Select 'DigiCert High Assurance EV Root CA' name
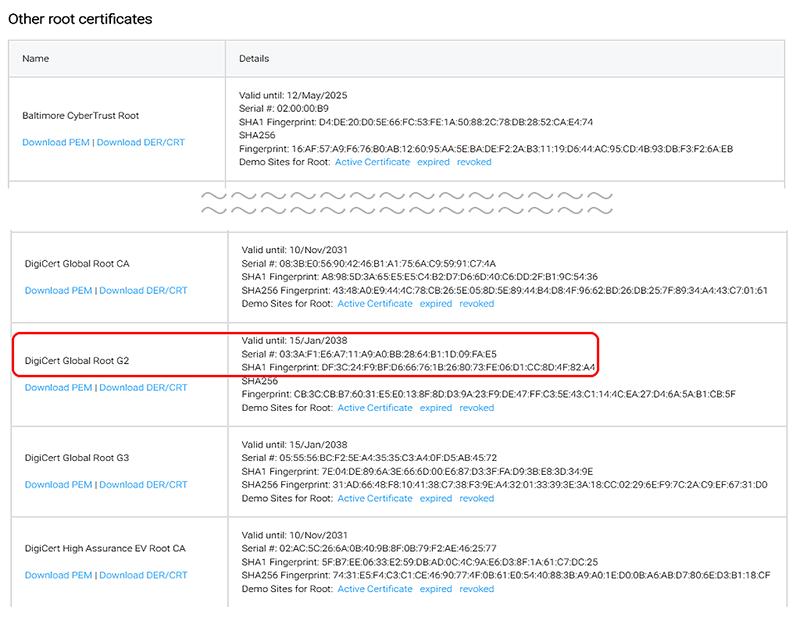Image resolution: width=800 pixels, height=617 pixels. [105, 549]
